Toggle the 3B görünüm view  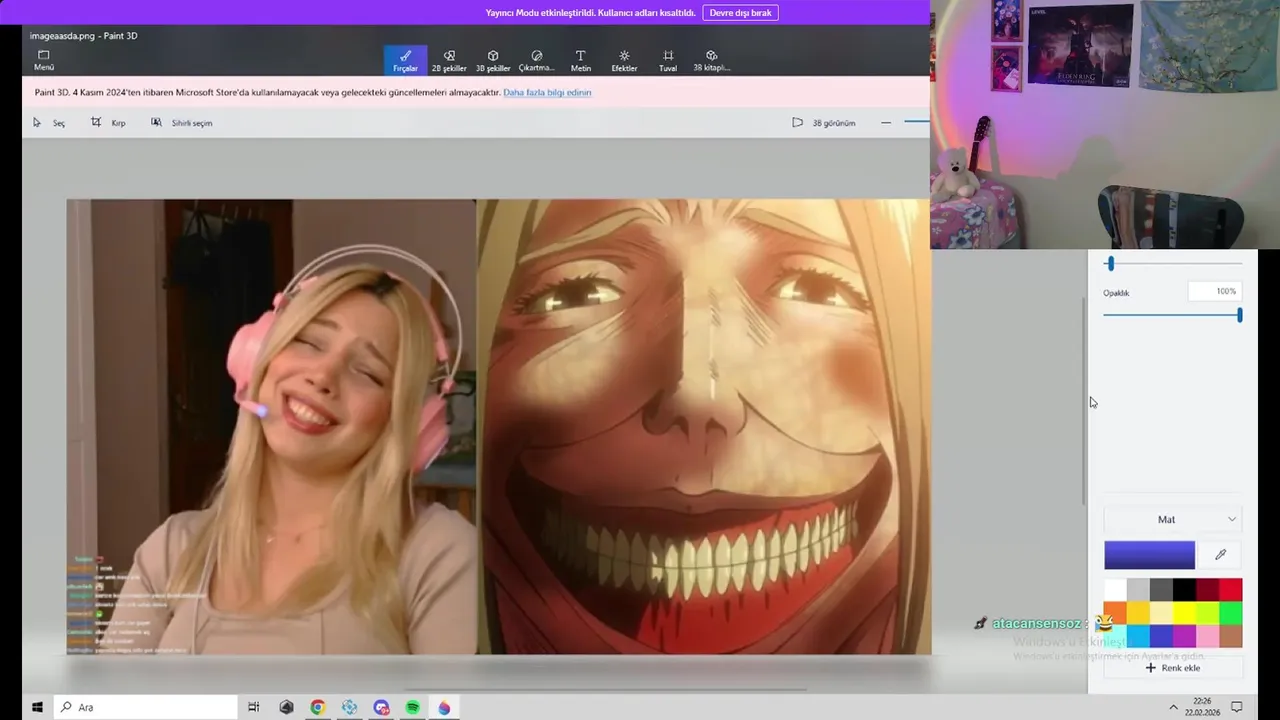pos(824,123)
